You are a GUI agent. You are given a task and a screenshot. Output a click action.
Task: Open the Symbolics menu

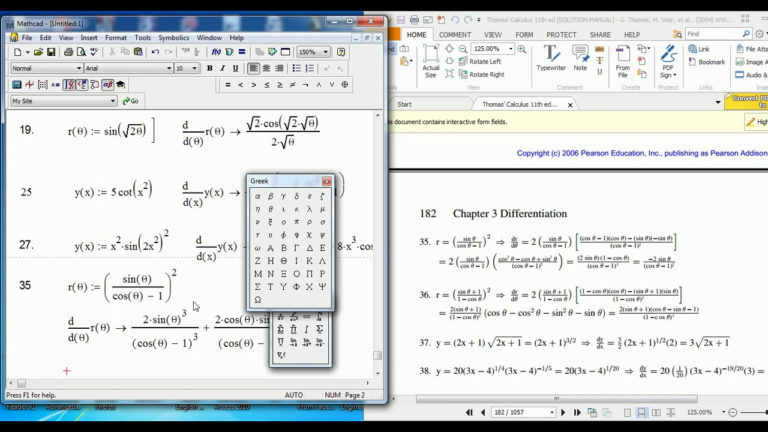pos(174,38)
